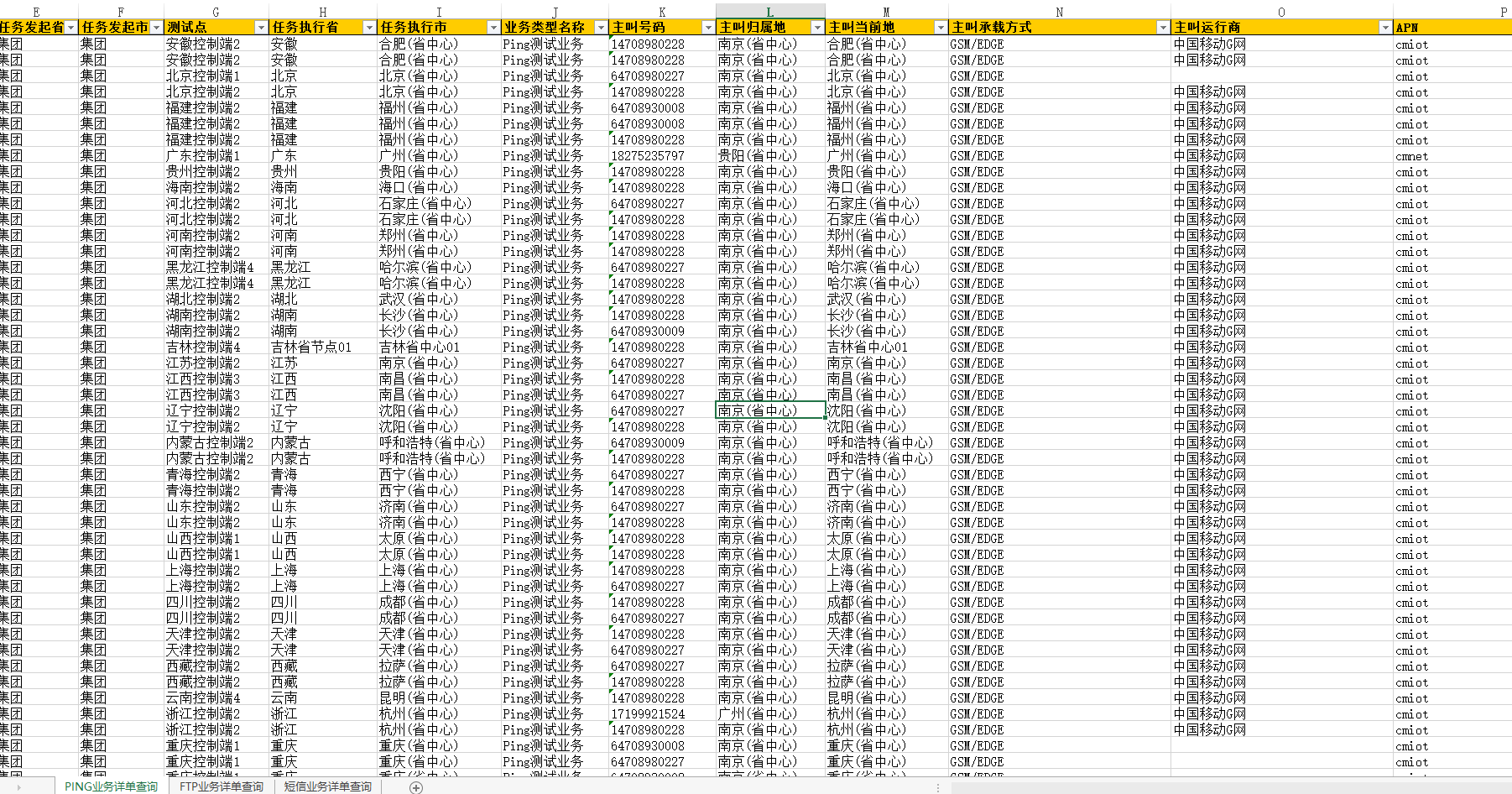The image size is (1512, 794).
Task: Open the 主叫归属地 filter dropdown
Action: pyautogui.click(x=817, y=28)
